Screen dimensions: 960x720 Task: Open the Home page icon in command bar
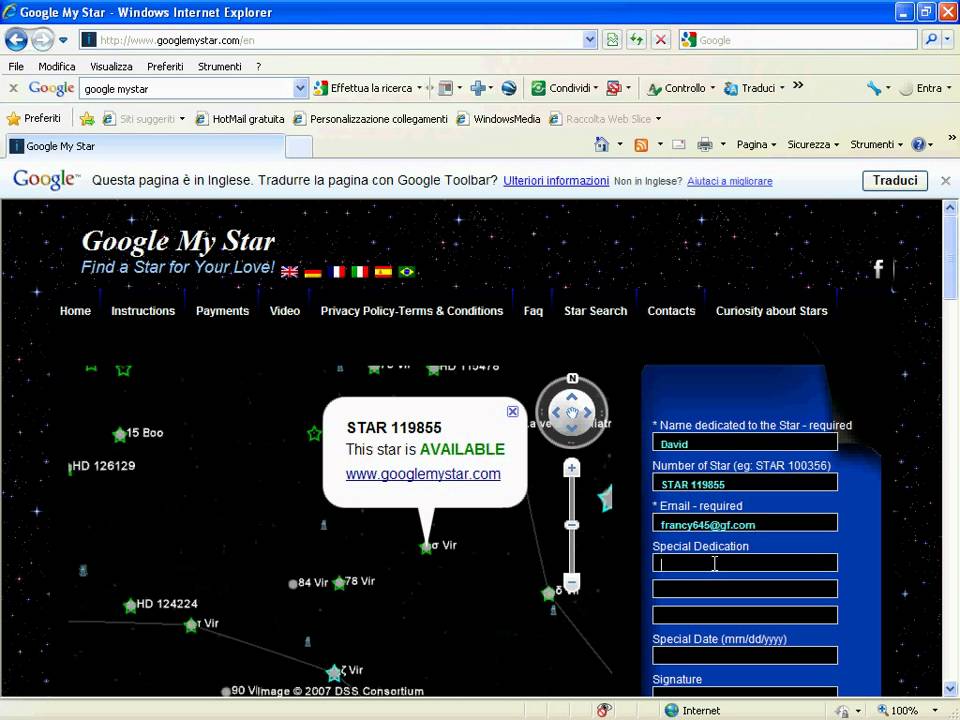pyautogui.click(x=602, y=144)
